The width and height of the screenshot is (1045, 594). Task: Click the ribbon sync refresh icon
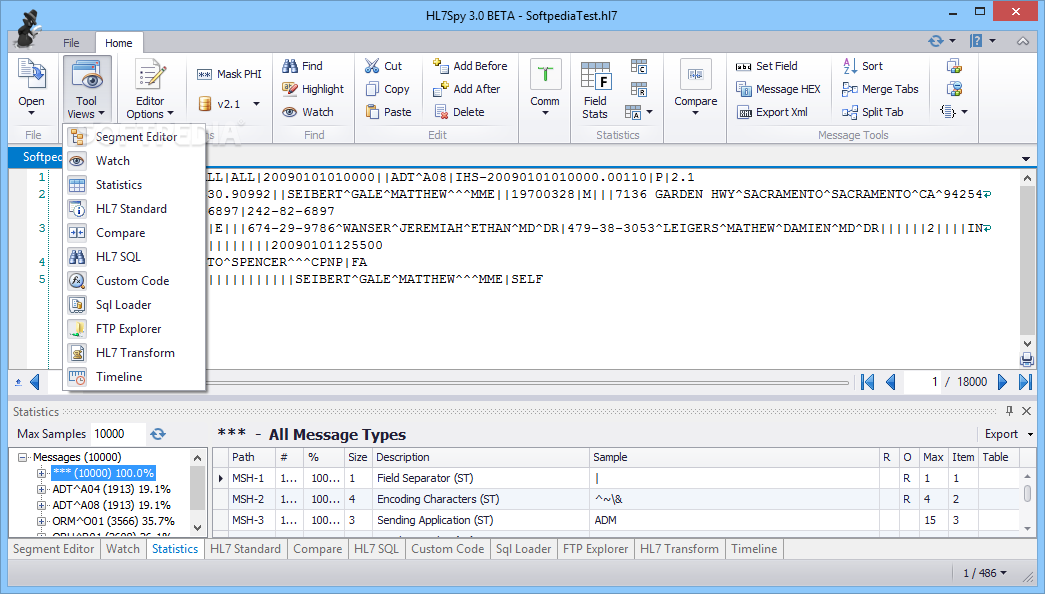click(936, 41)
